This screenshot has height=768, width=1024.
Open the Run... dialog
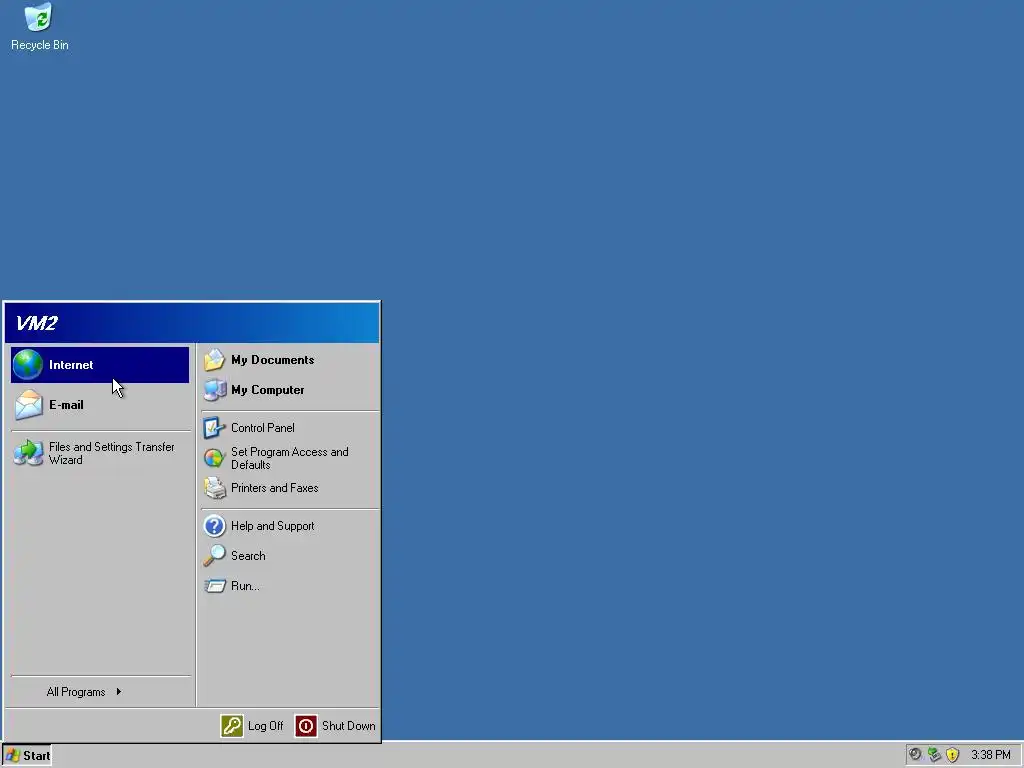click(290, 586)
